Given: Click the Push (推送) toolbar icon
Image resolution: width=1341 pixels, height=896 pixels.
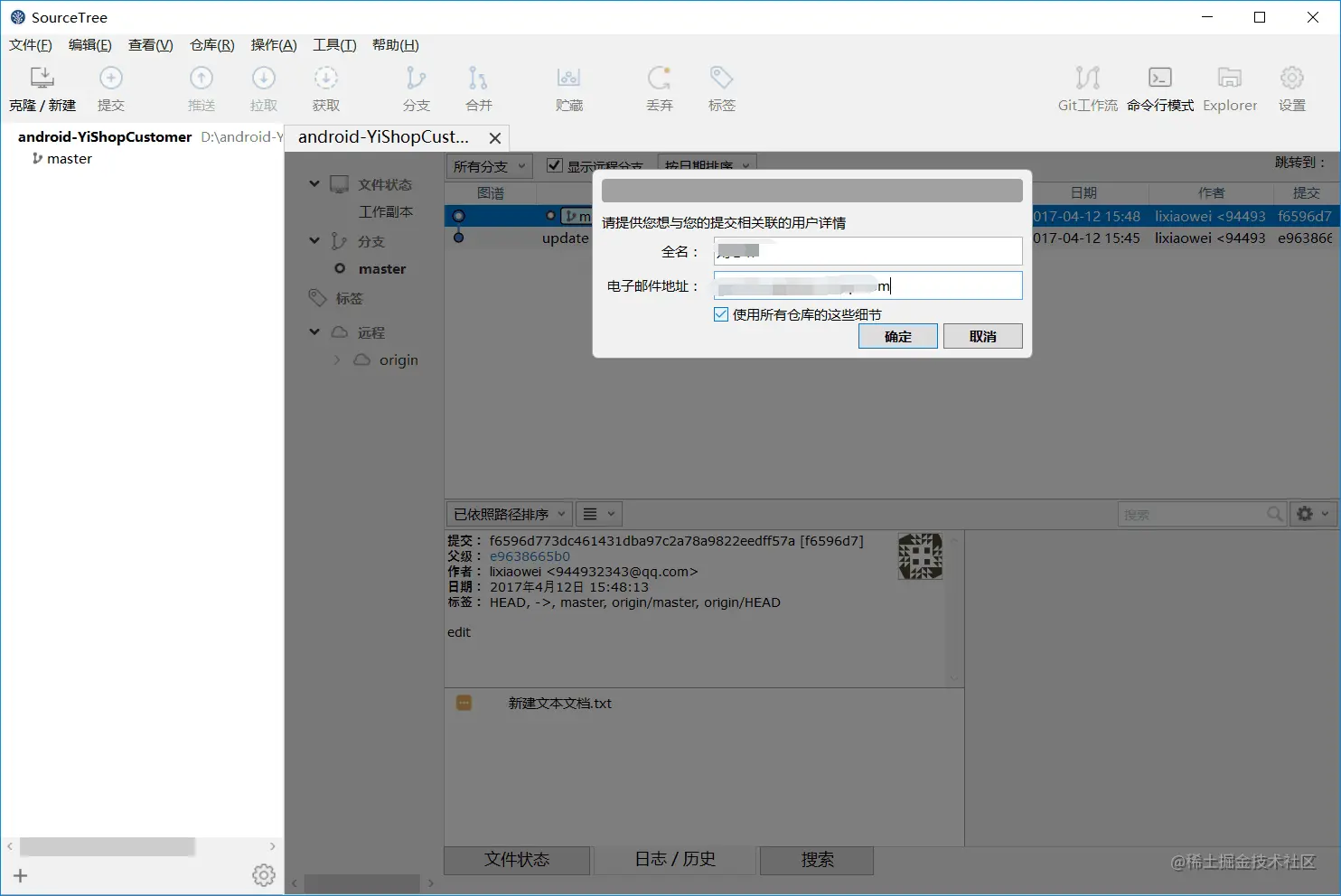Looking at the screenshot, I should (x=202, y=78).
